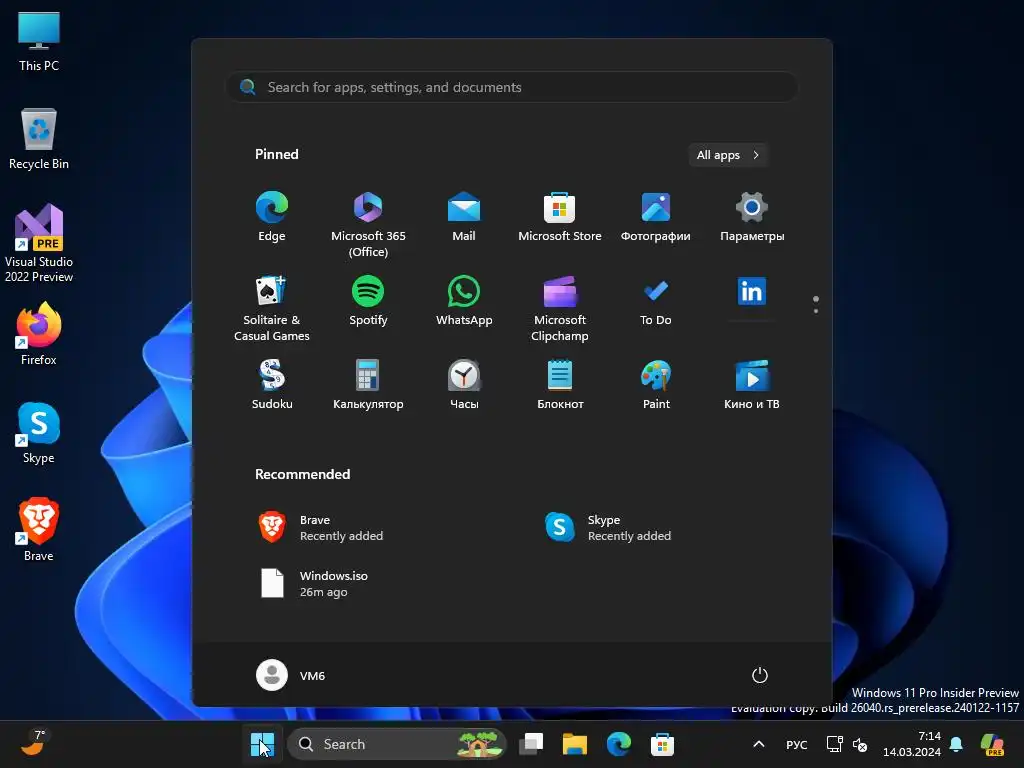Launch WhatsApp
The width and height of the screenshot is (1024, 768).
[x=464, y=301]
